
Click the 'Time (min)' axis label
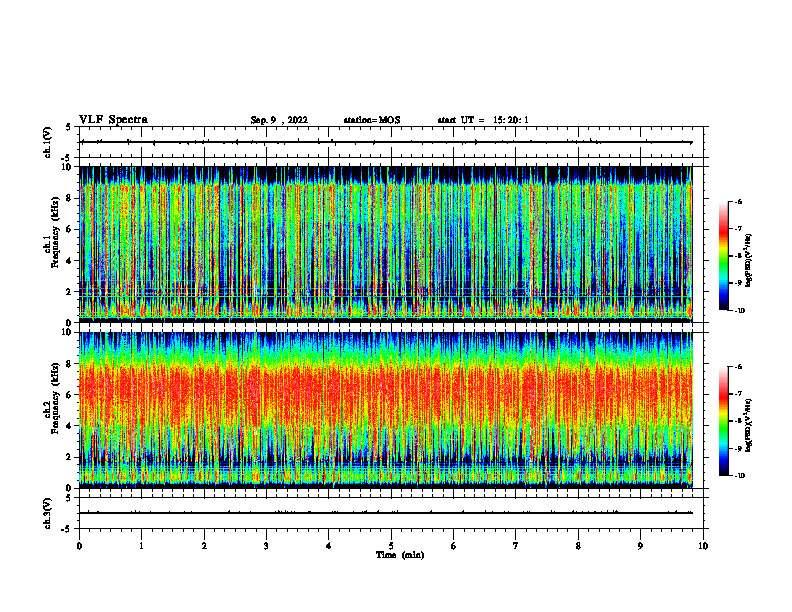click(400, 555)
